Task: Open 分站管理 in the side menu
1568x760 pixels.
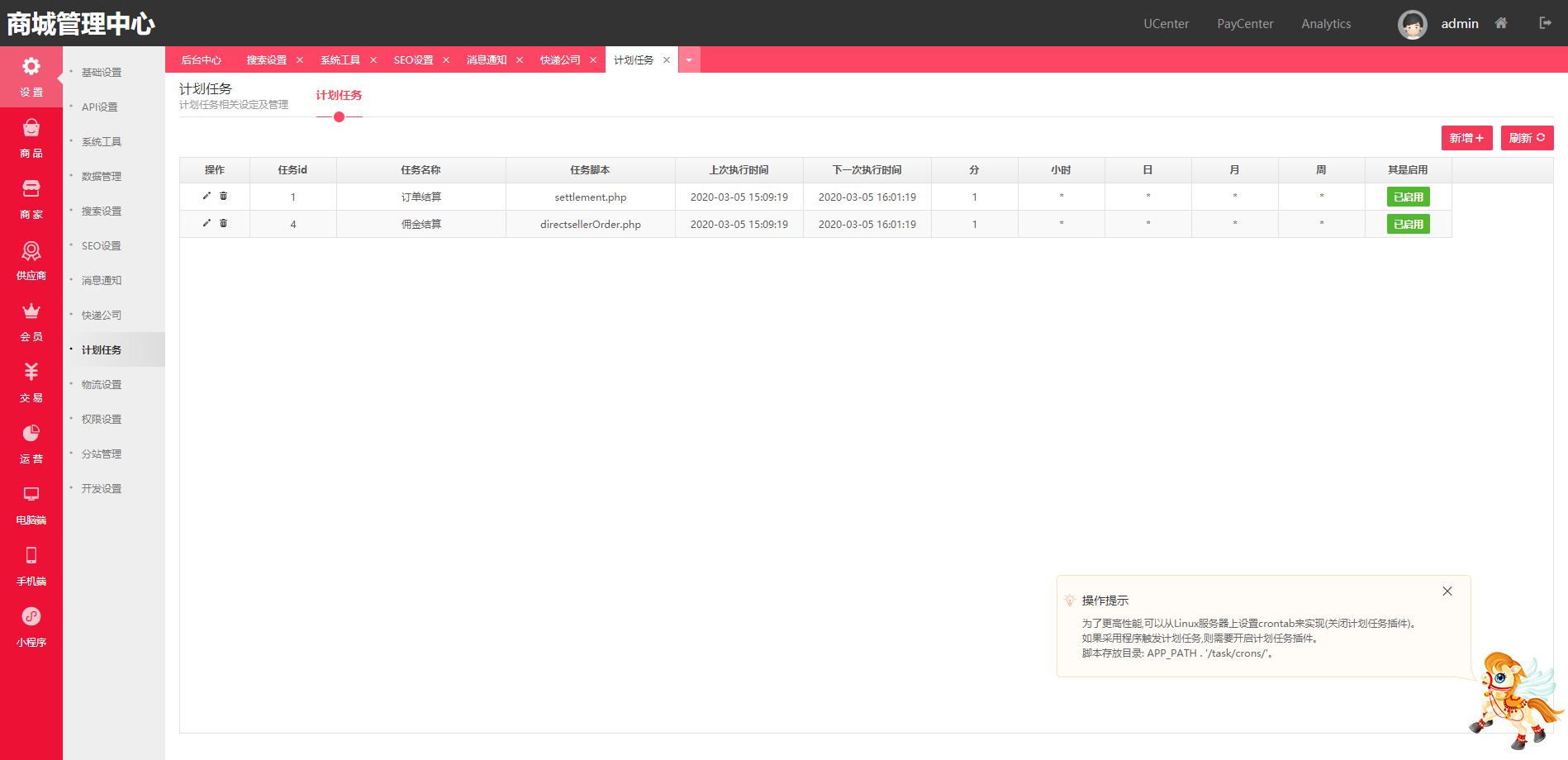Action: (102, 454)
